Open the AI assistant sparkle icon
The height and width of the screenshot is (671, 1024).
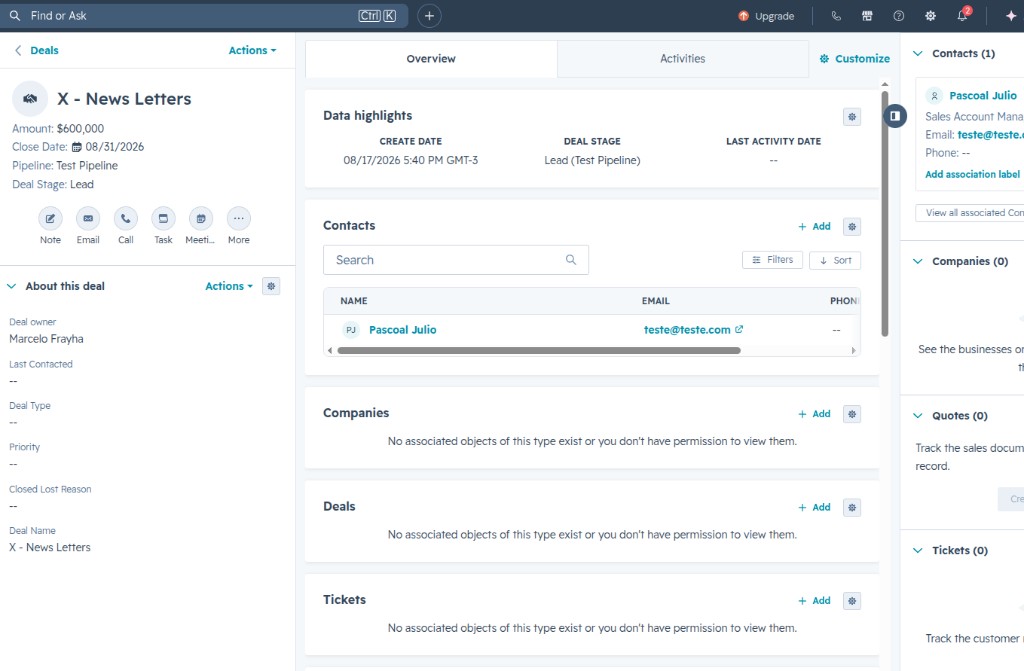[x=1011, y=16]
